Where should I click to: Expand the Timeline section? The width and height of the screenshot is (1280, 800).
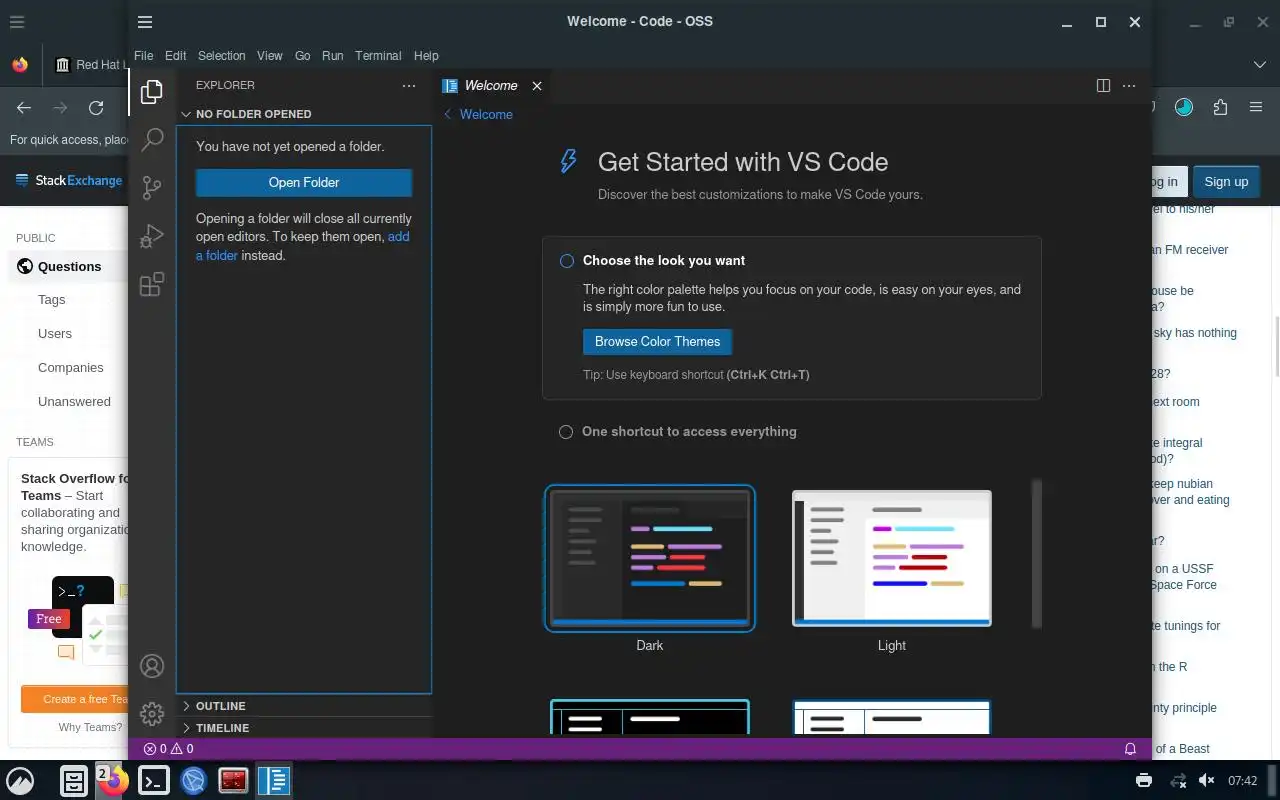coord(304,728)
